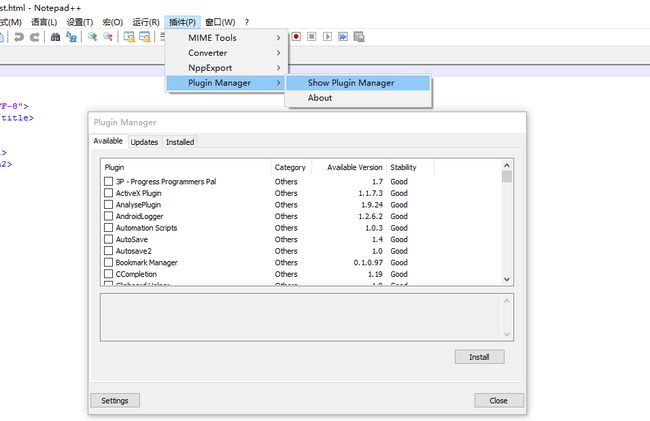Toggle Synchronize Vertical Scrolling icon
The width and height of the screenshot is (650, 421).
pyautogui.click(x=129, y=37)
